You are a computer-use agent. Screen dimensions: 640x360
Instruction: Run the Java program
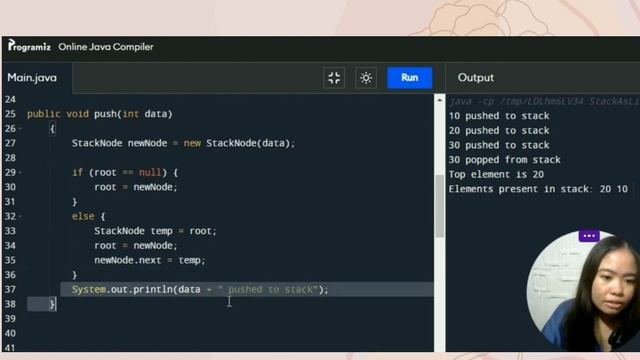click(x=409, y=78)
